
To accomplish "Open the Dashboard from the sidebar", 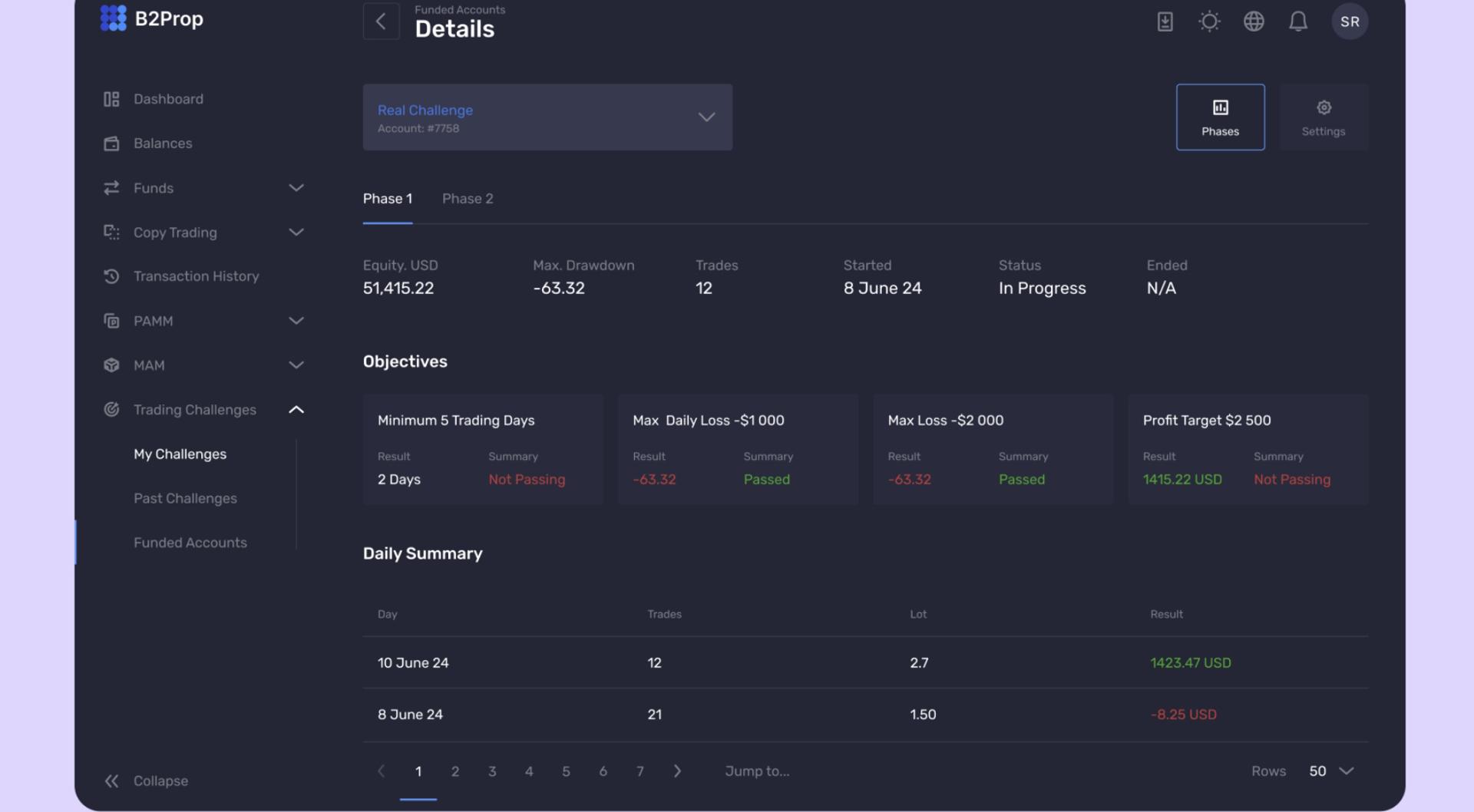I will point(168,98).
